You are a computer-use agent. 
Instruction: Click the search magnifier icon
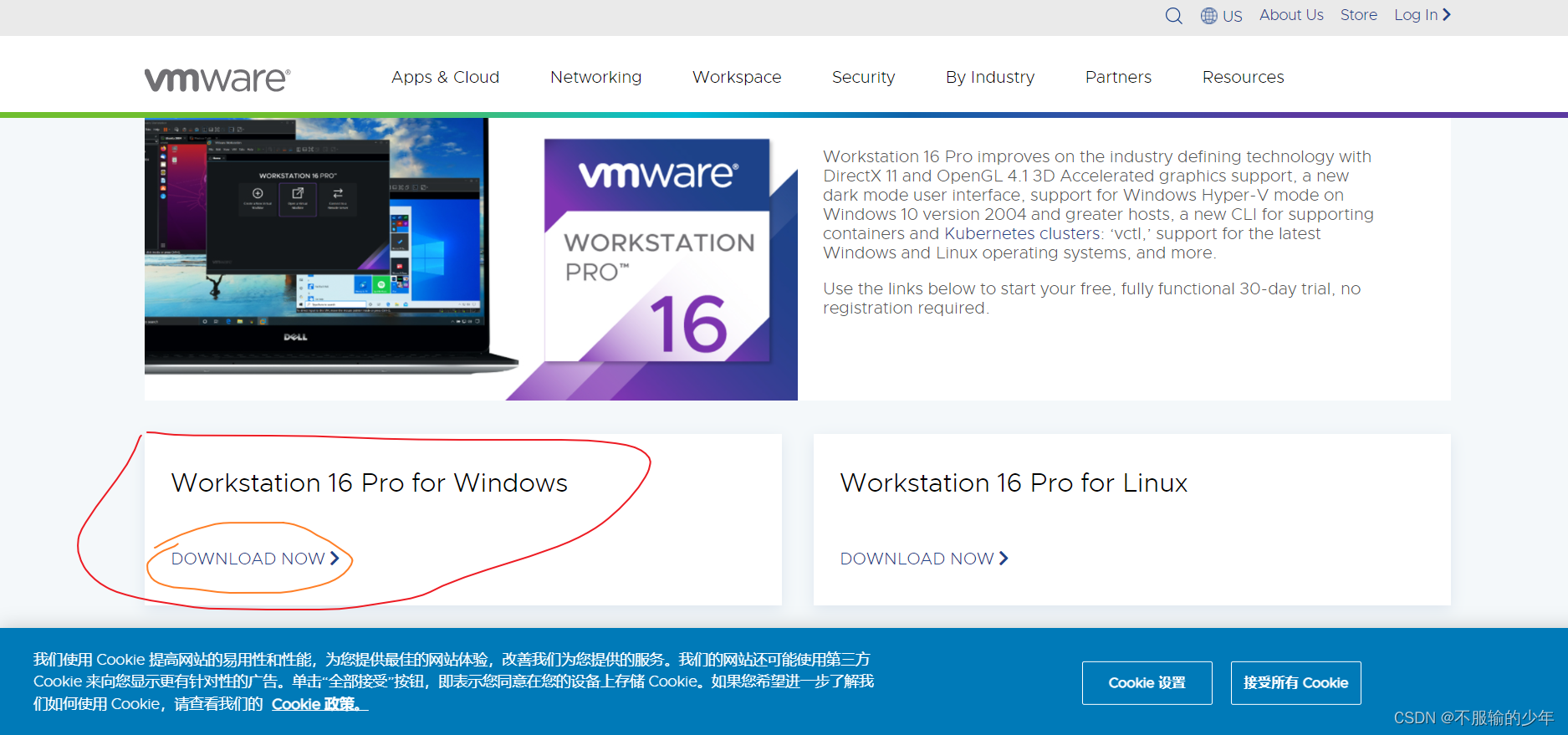click(1173, 16)
